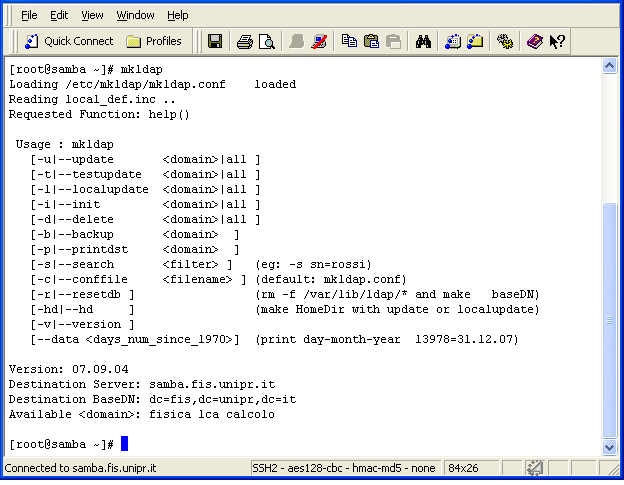
Task: Click the Disconnect icon
Action: pyautogui.click(x=319, y=42)
